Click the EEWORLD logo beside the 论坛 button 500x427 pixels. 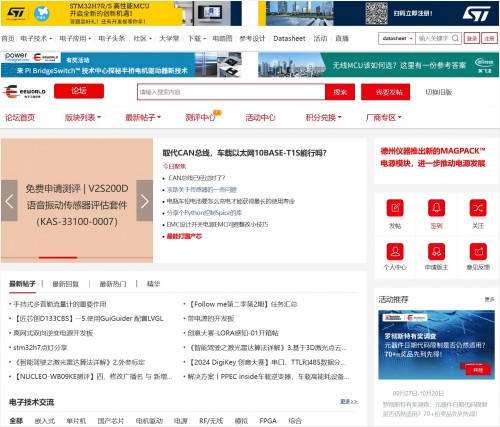[x=24, y=91]
